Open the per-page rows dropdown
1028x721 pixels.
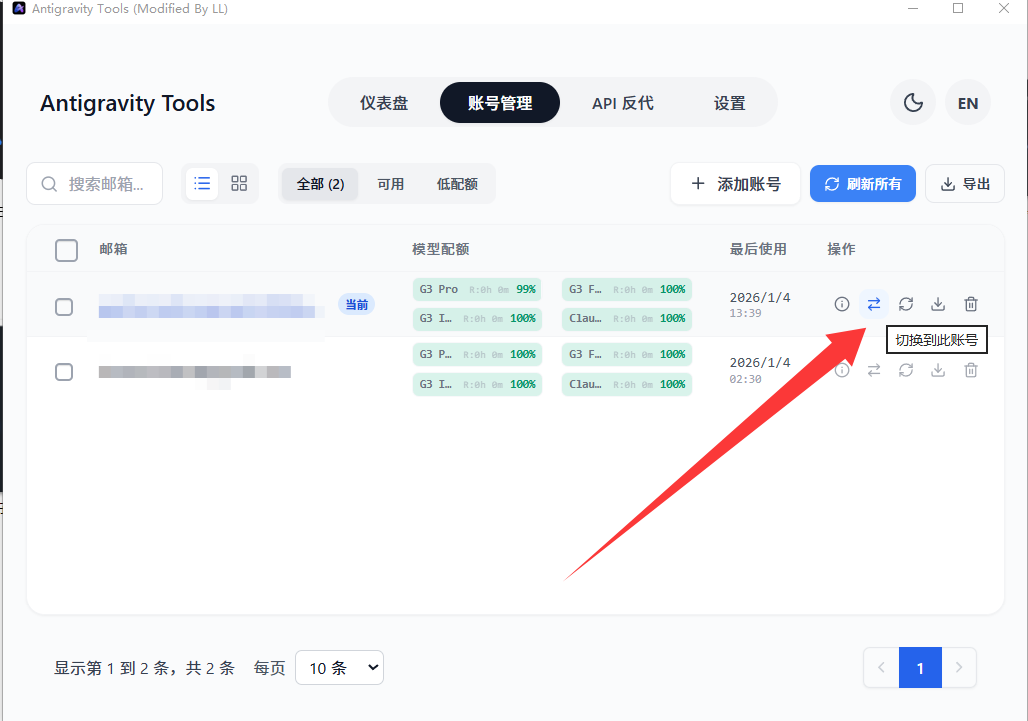[x=339, y=668]
